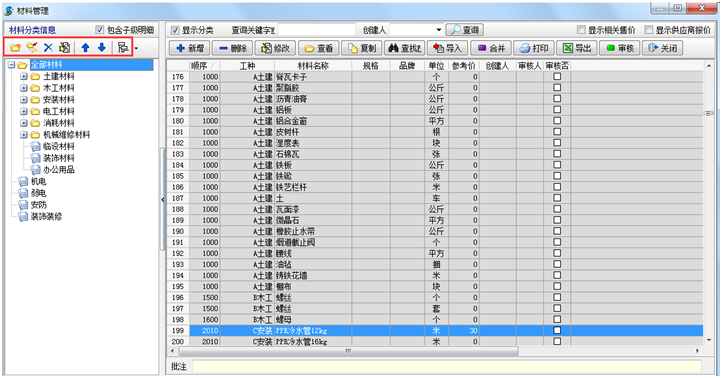Select 机电 category in the tree
722x378 pixels.
39,181
